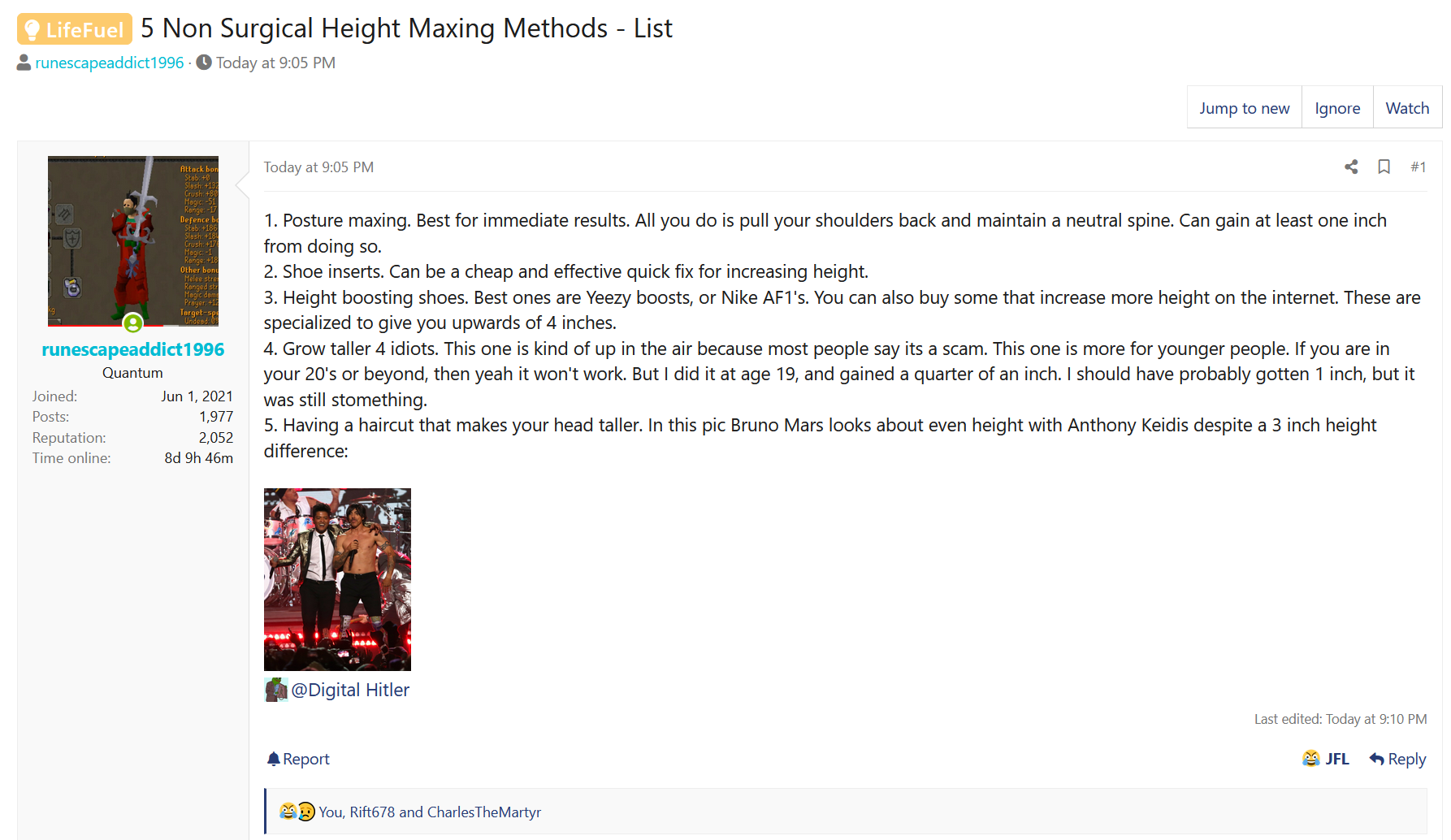Click the @Digital Hitler mention link
The height and width of the screenshot is (840, 1451).
[350, 690]
